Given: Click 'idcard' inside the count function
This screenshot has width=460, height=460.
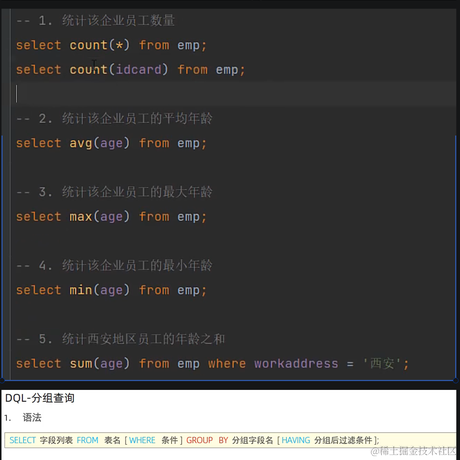Looking at the screenshot, I should point(138,70).
